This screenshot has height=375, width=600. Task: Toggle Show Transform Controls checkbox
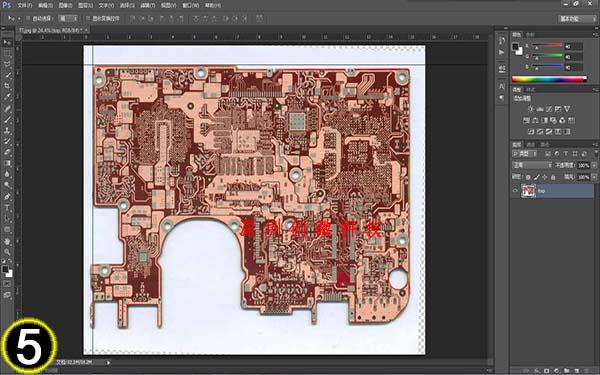point(88,18)
